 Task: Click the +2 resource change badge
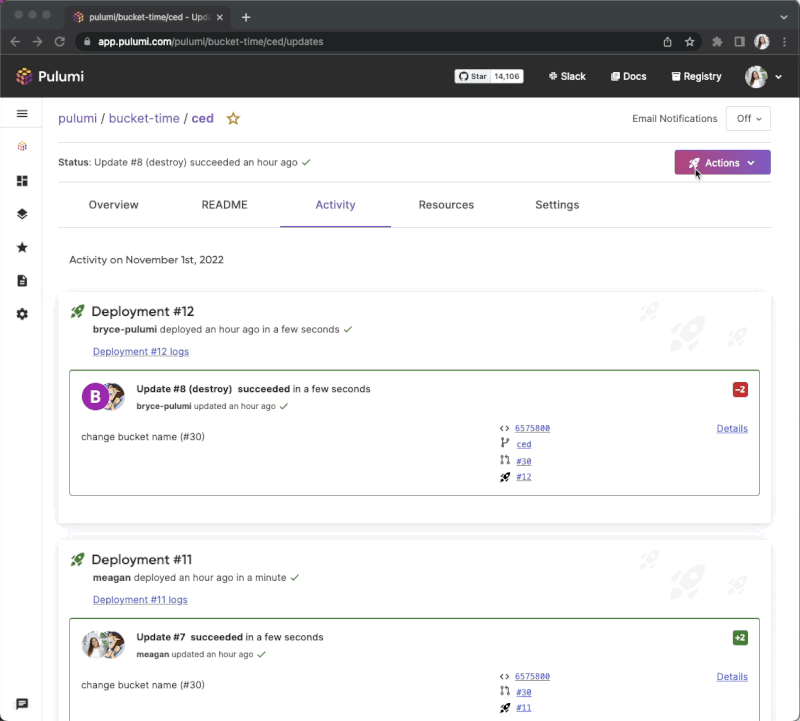[x=740, y=638]
